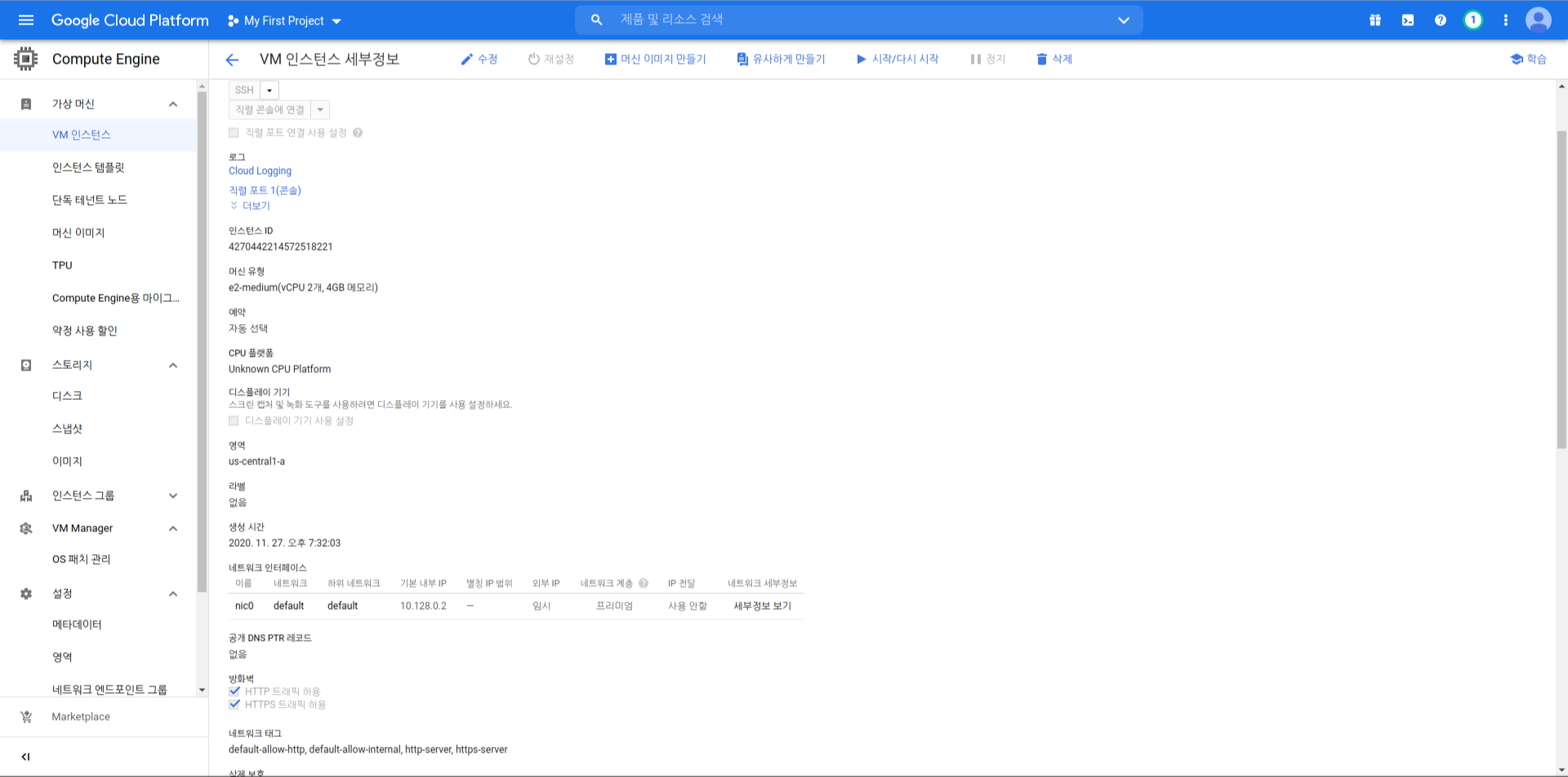Open Marketplace link in sidebar
Screen dimensions: 1568x777
click(81, 717)
